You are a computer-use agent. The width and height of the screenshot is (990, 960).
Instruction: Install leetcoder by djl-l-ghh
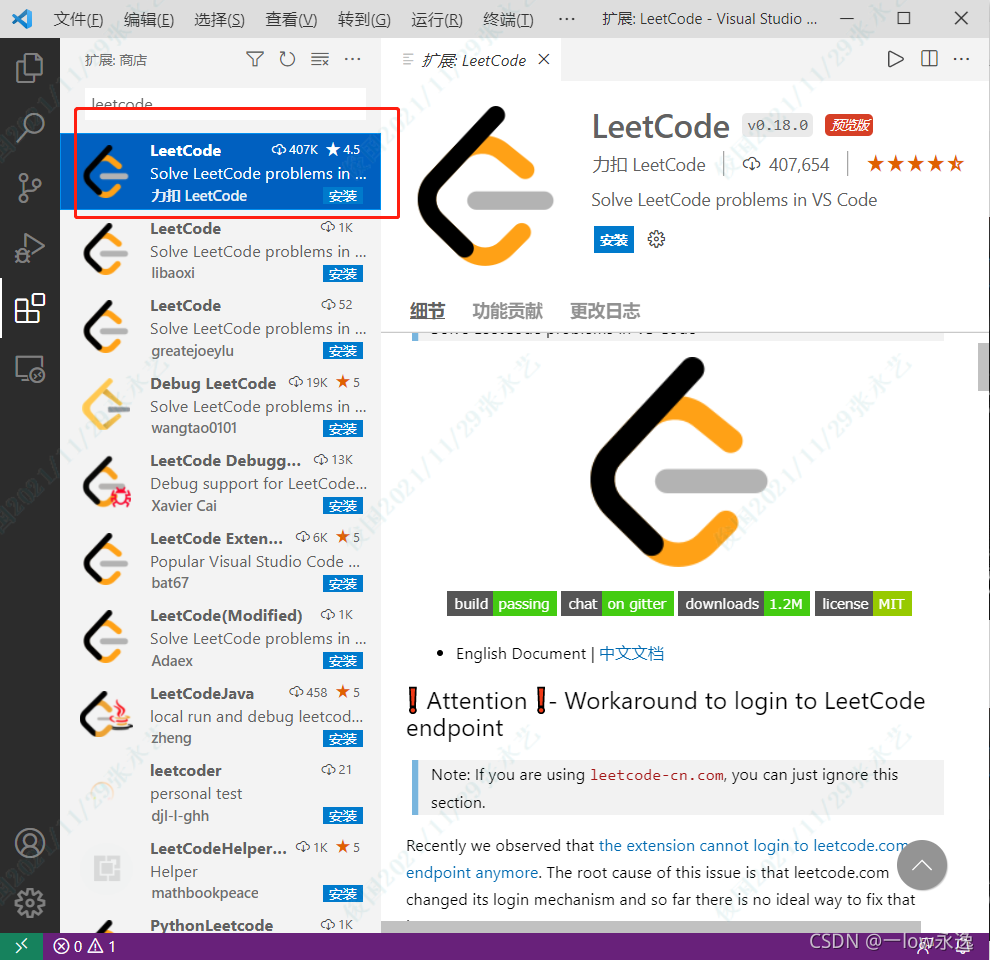click(343, 816)
